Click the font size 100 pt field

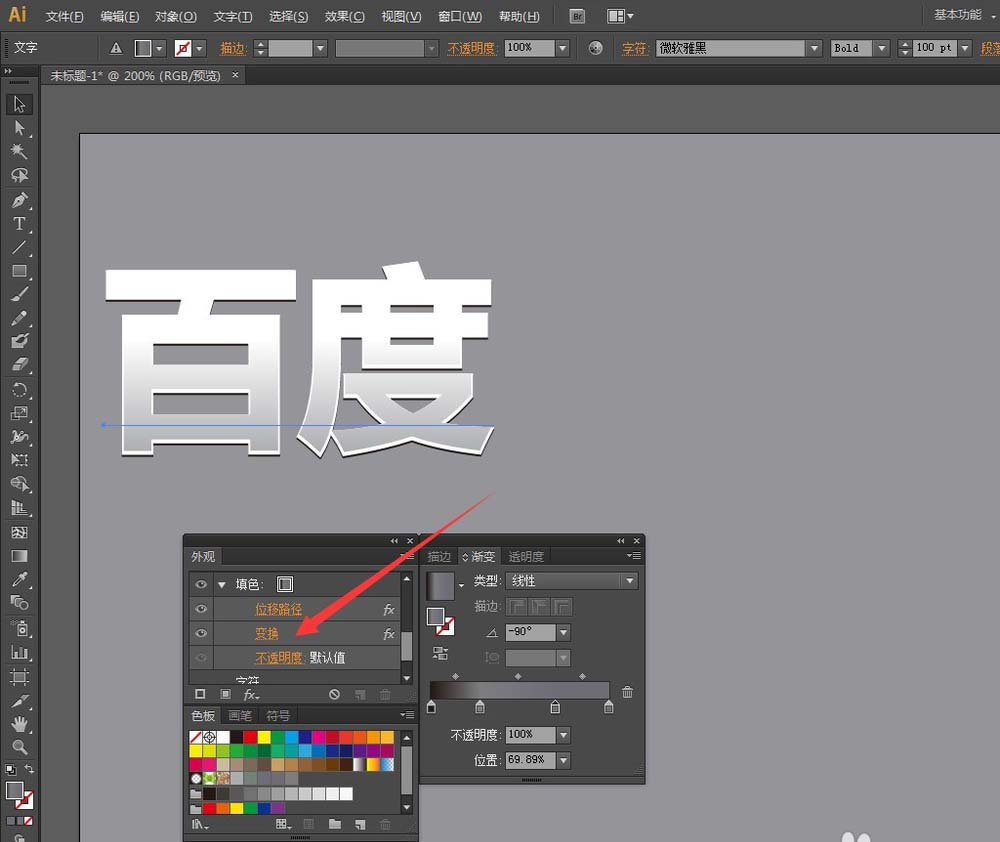pyautogui.click(x=934, y=48)
